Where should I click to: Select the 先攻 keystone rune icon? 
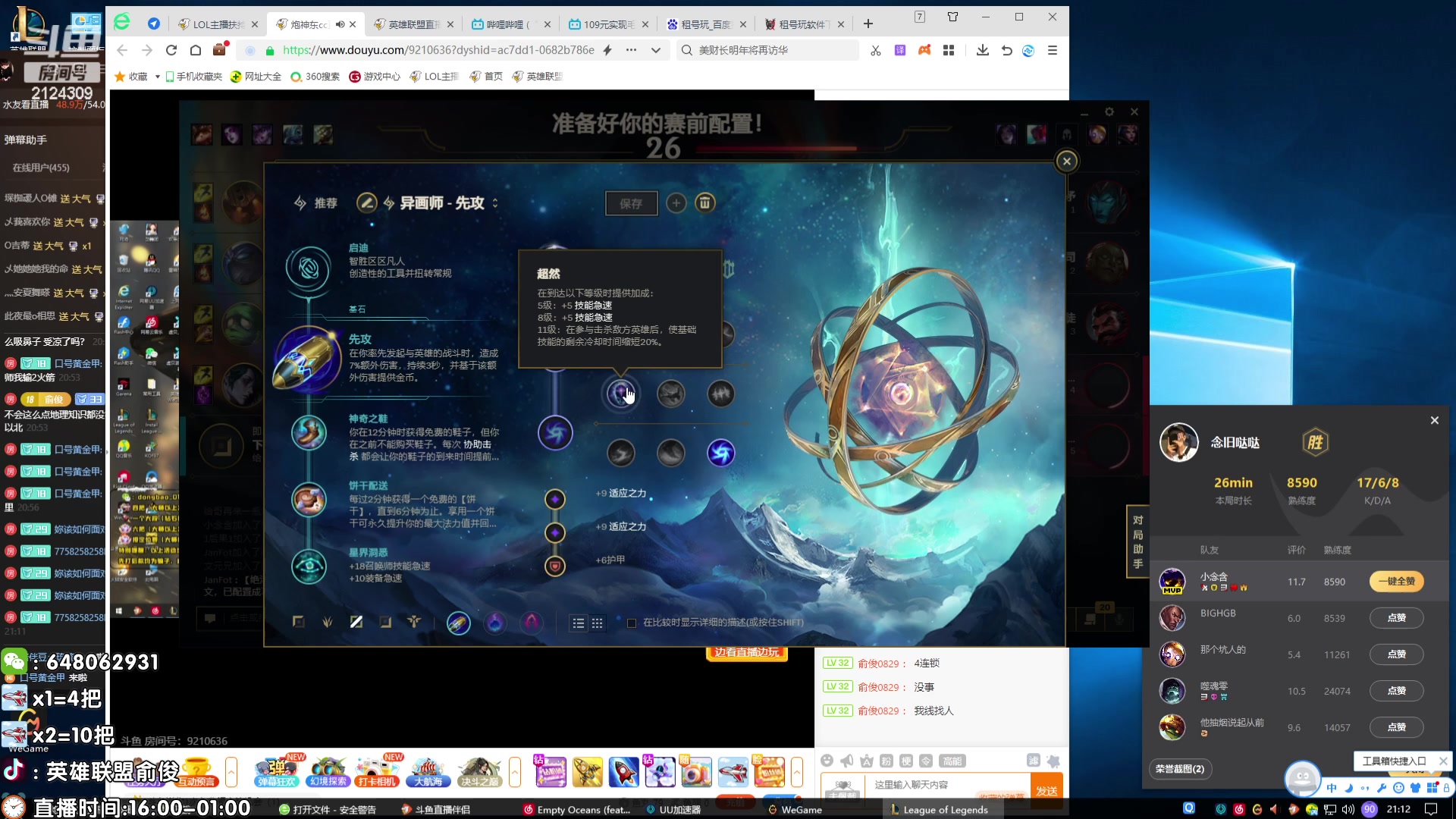(x=307, y=360)
